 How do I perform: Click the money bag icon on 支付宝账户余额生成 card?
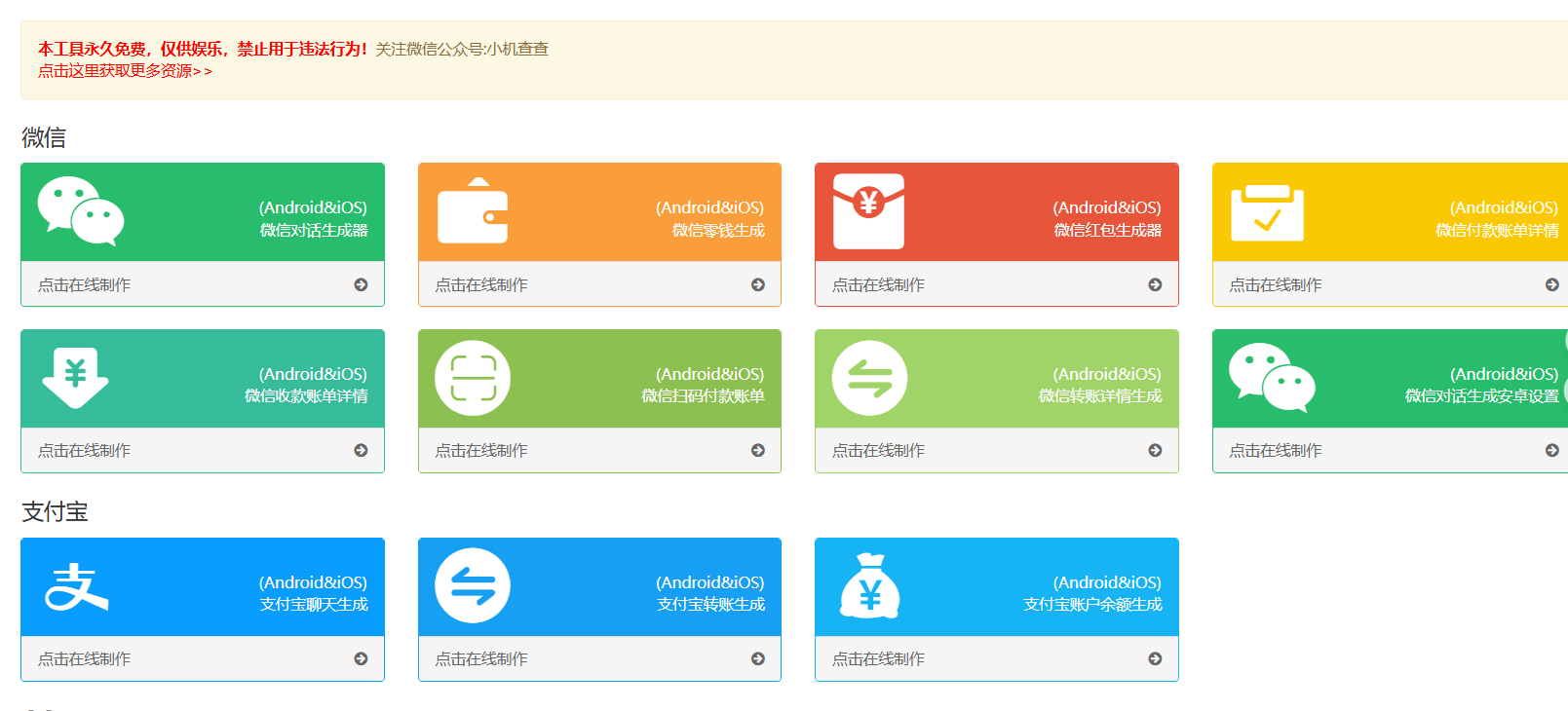tap(869, 586)
